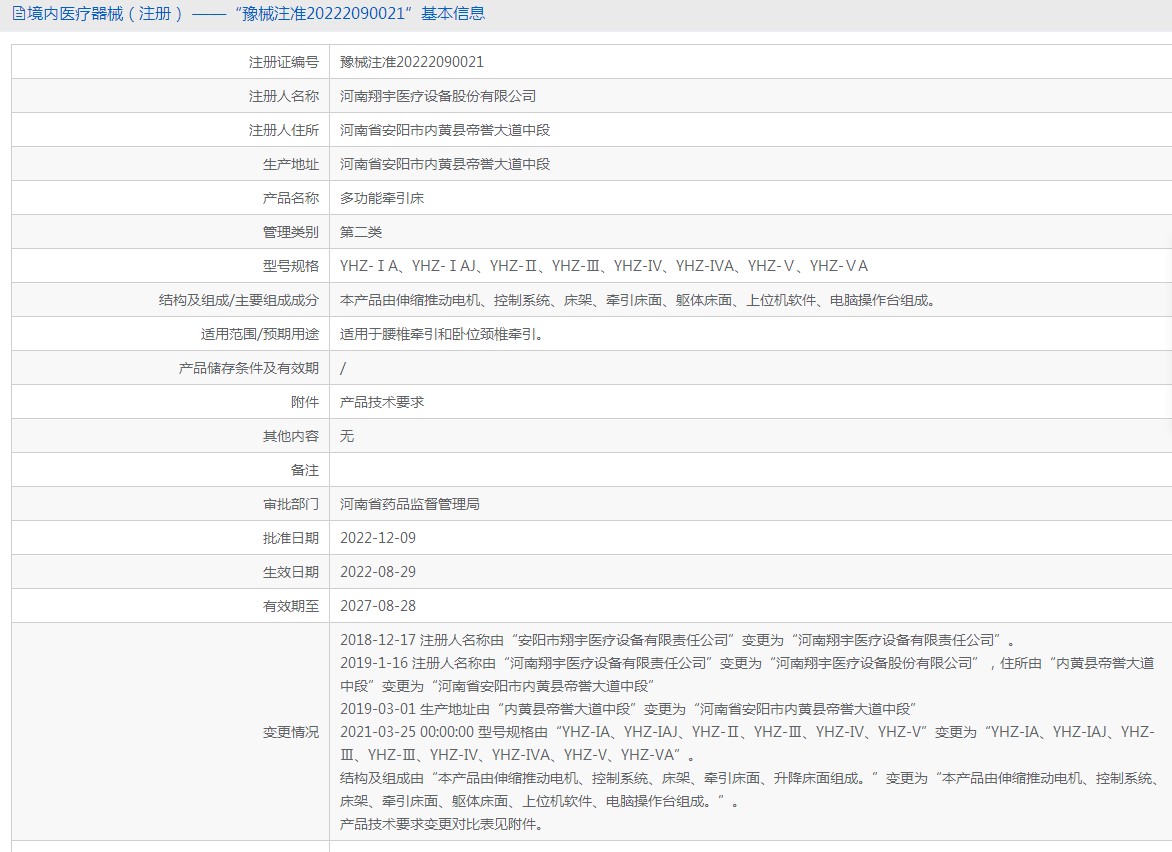Screen dimensions: 1172x852
Task: Select the registration number 豫械注准20222090021 in the table
Action: 412,62
